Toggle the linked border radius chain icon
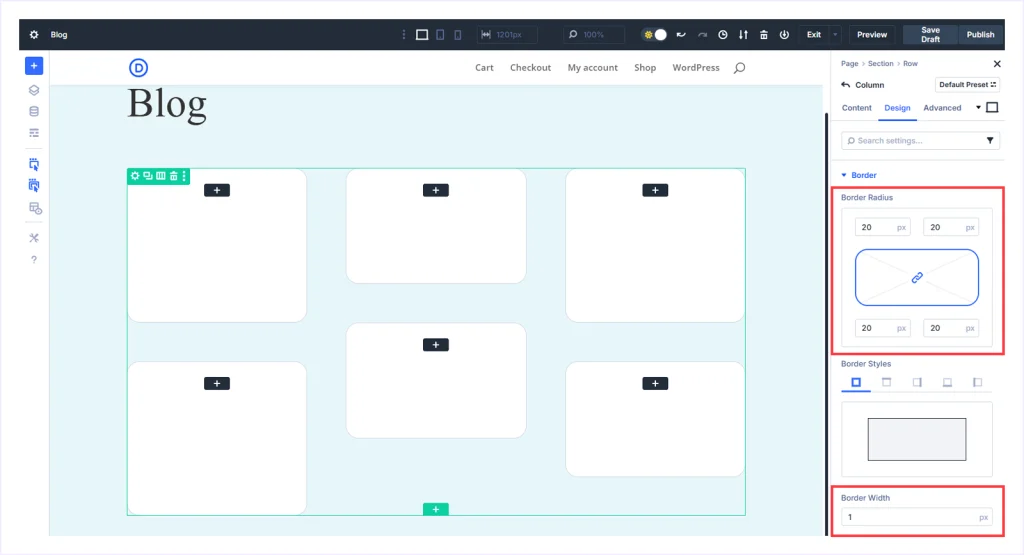 (917, 278)
